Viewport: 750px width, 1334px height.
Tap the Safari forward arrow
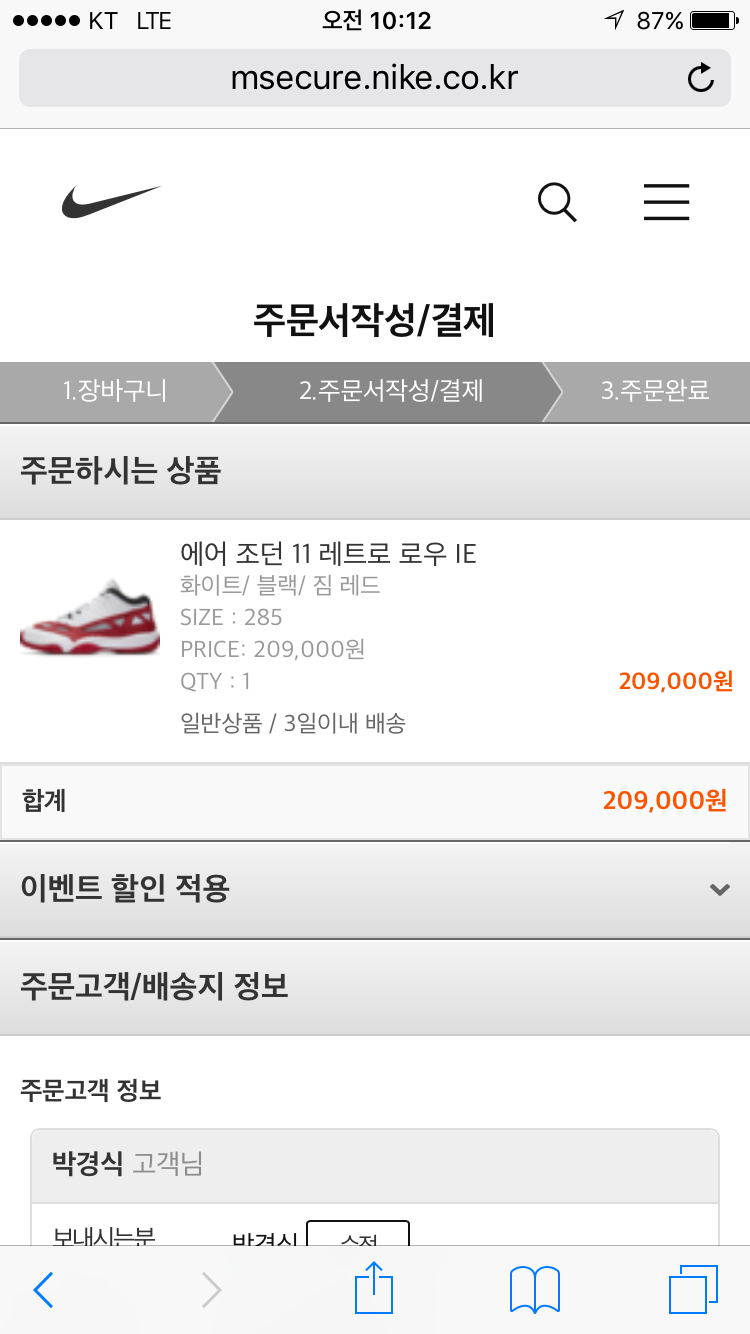click(211, 1290)
